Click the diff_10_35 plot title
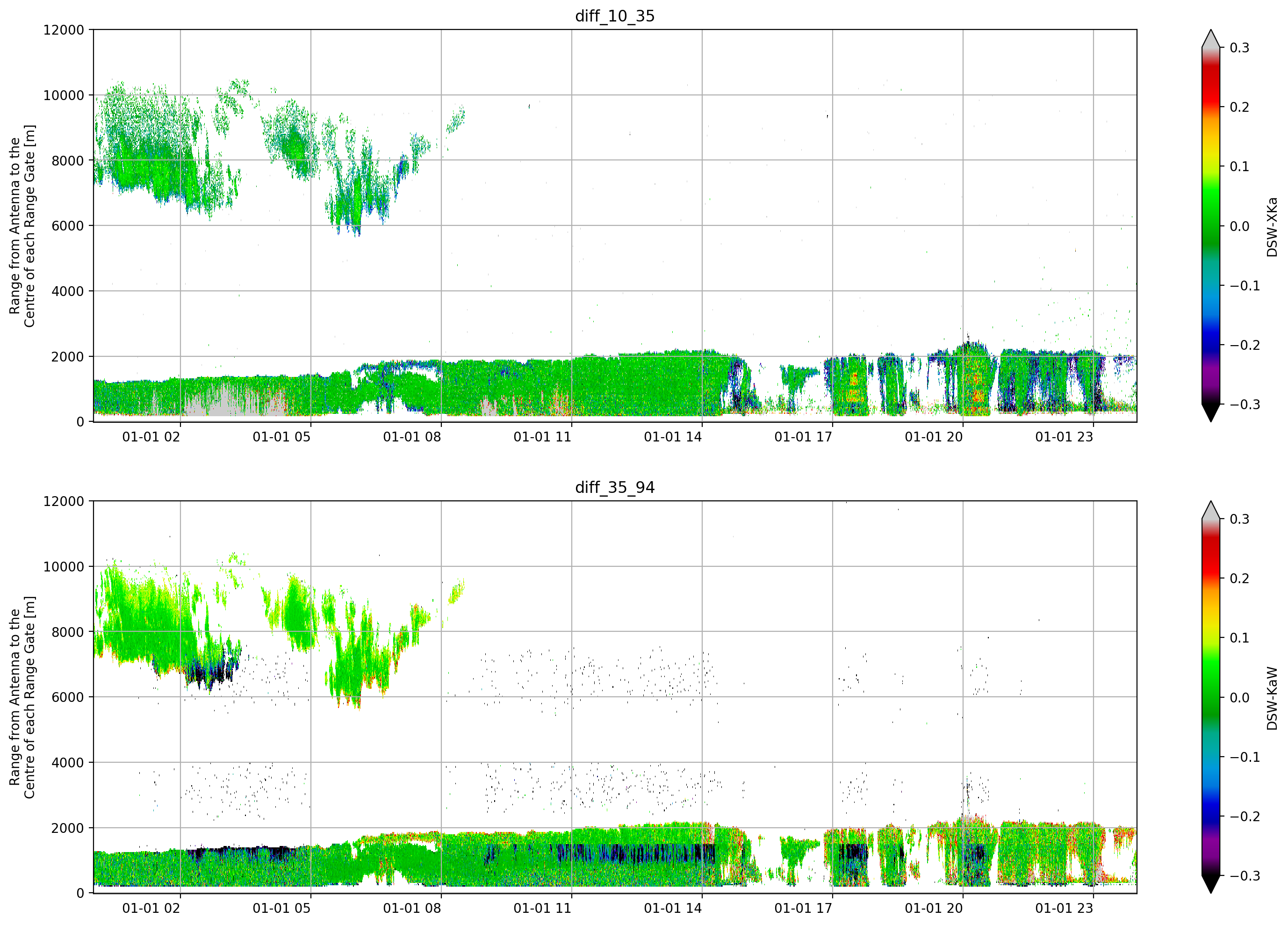 [615, 16]
